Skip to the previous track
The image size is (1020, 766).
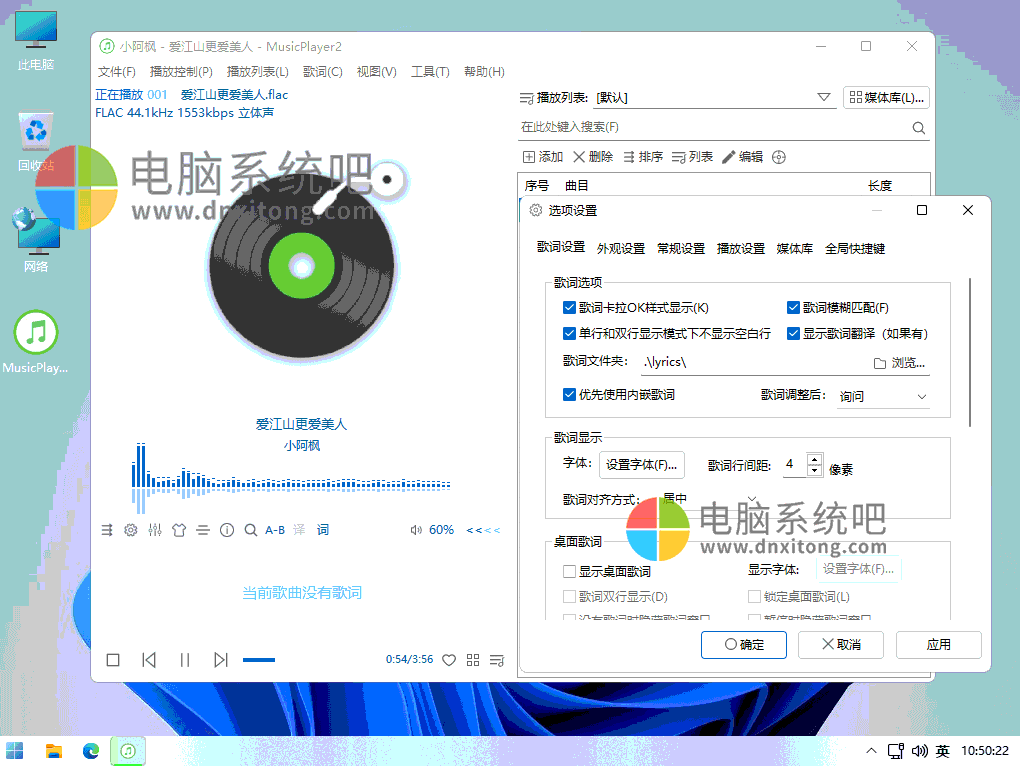tap(149, 660)
